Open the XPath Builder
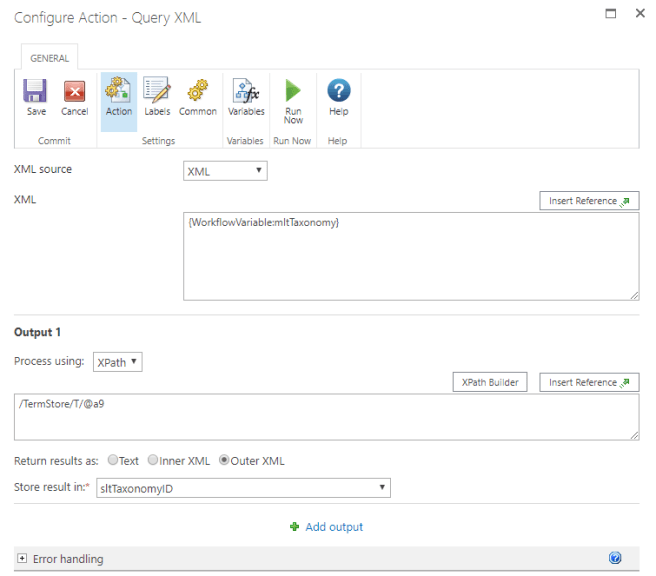 pyautogui.click(x=489, y=382)
